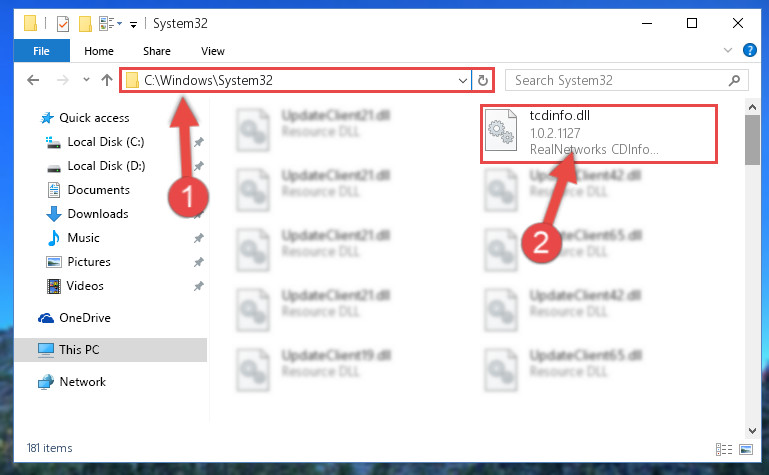Expand the address bar history dropdown

tap(462, 80)
